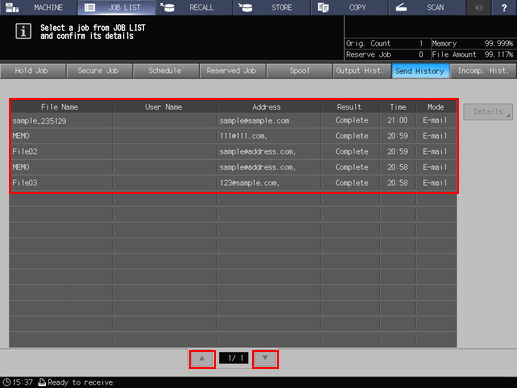Go to previous page with up arrow
This screenshot has height=388, width=517.
(202, 359)
